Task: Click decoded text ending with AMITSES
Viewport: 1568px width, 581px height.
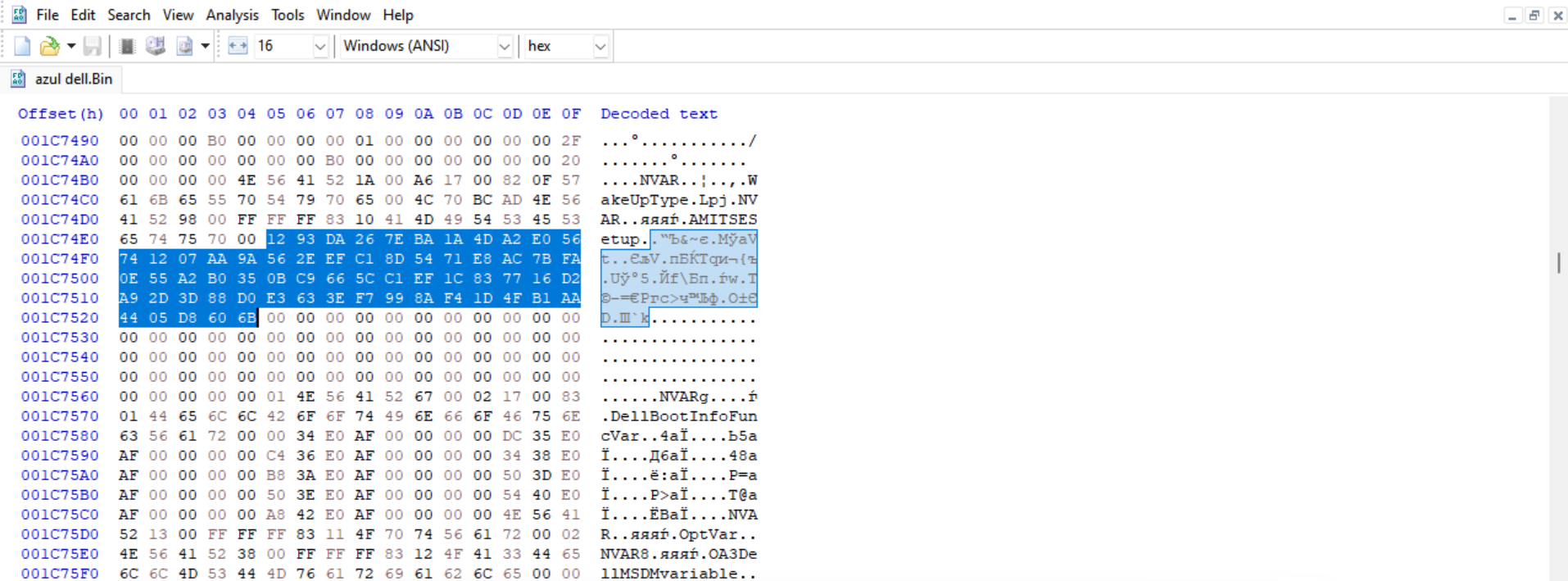Action: [x=679, y=220]
